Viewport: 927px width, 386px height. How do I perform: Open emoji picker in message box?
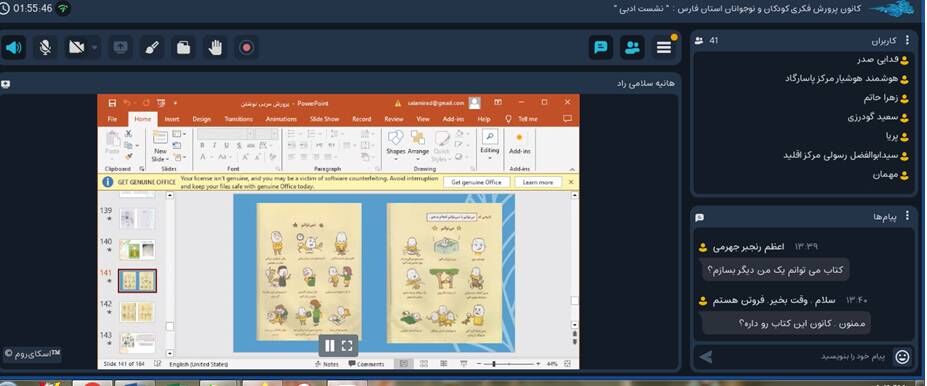coord(902,356)
